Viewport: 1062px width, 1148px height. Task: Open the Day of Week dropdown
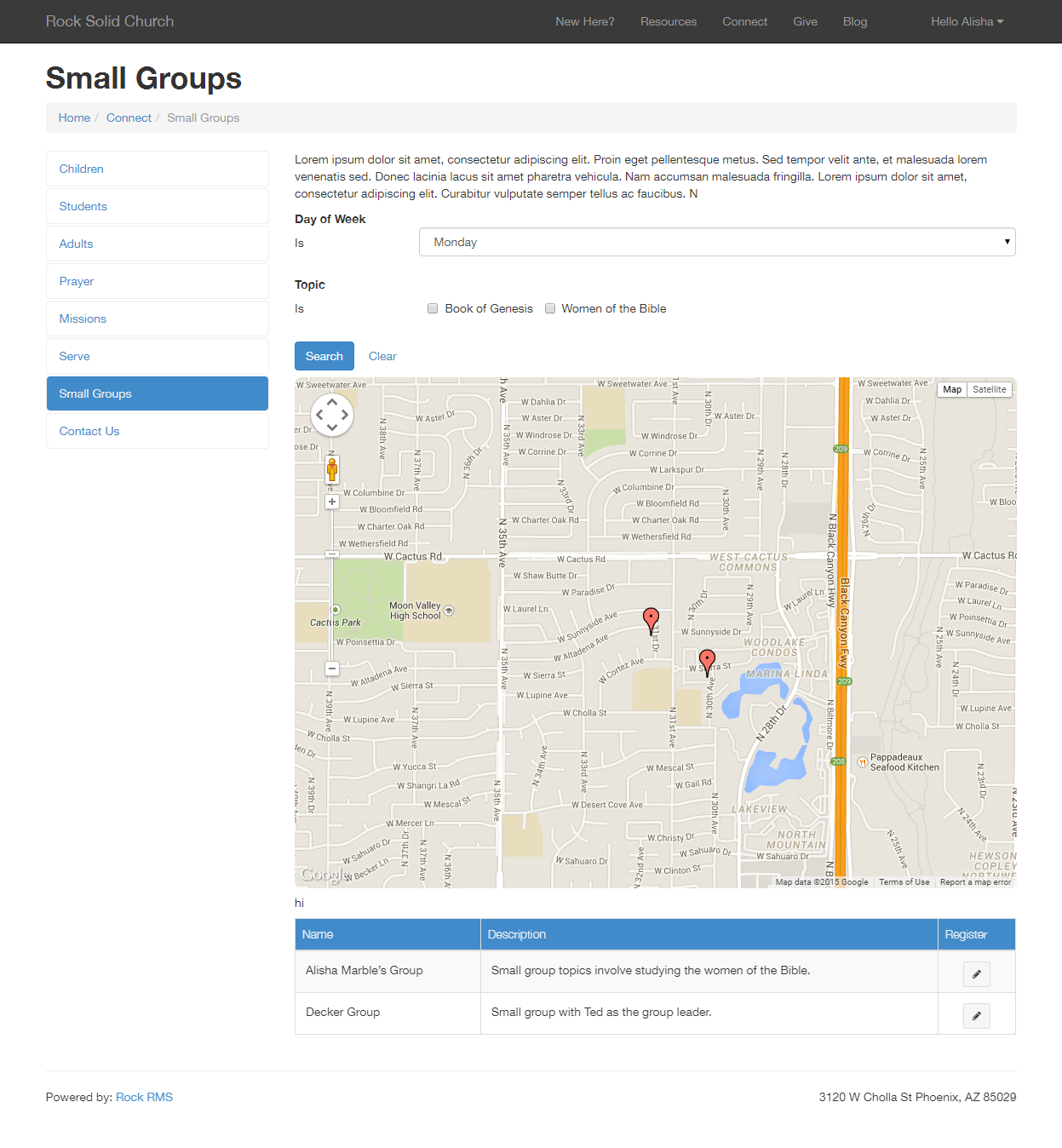pos(717,242)
